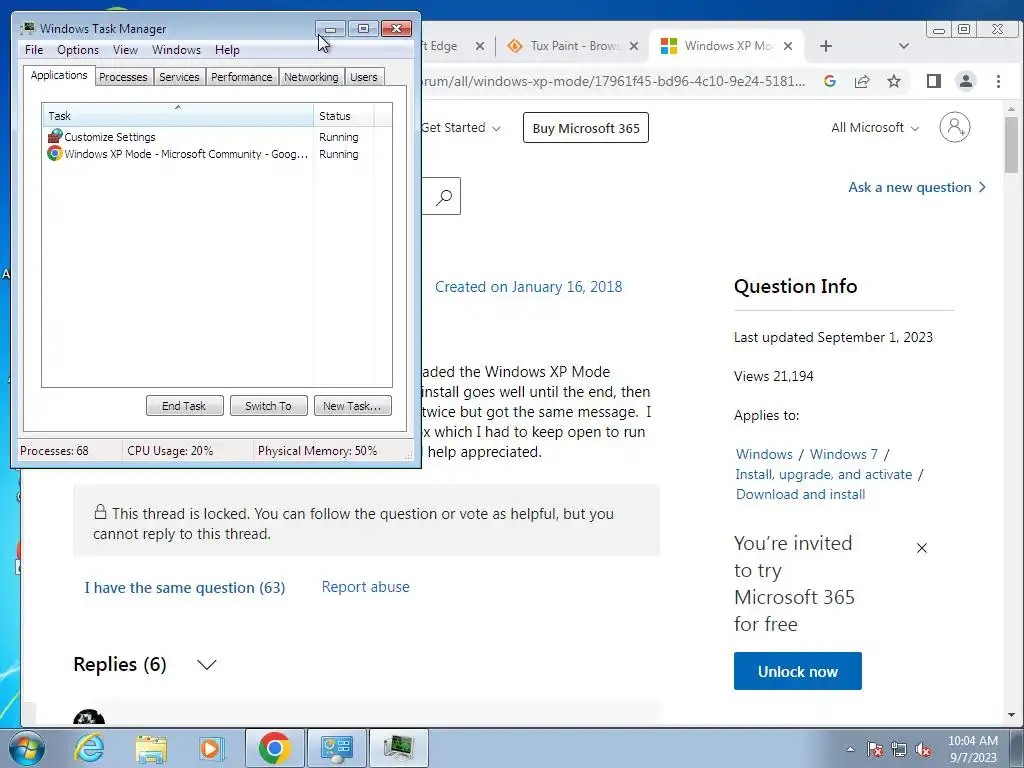Switch to the Services tab
The width and height of the screenshot is (1024, 768).
pyautogui.click(x=179, y=77)
